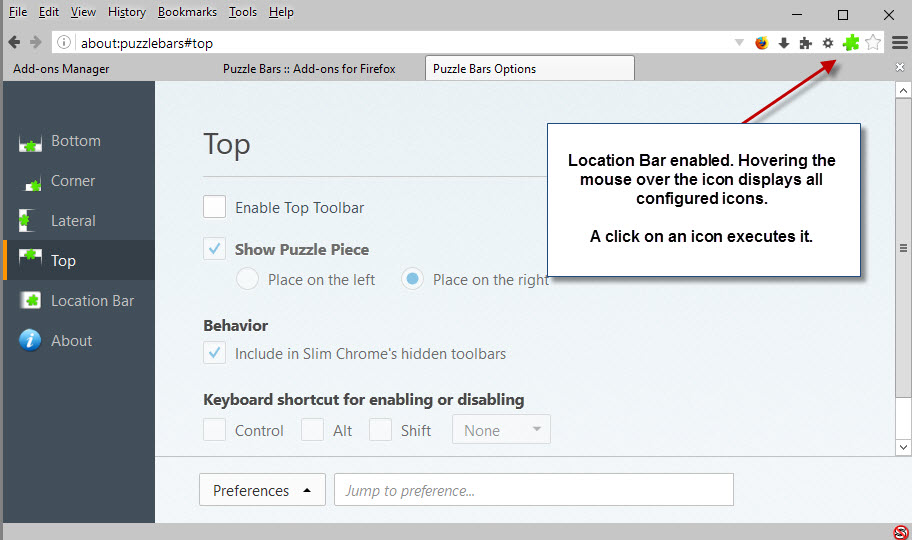Select the Top section in the sidebar

click(x=79, y=260)
